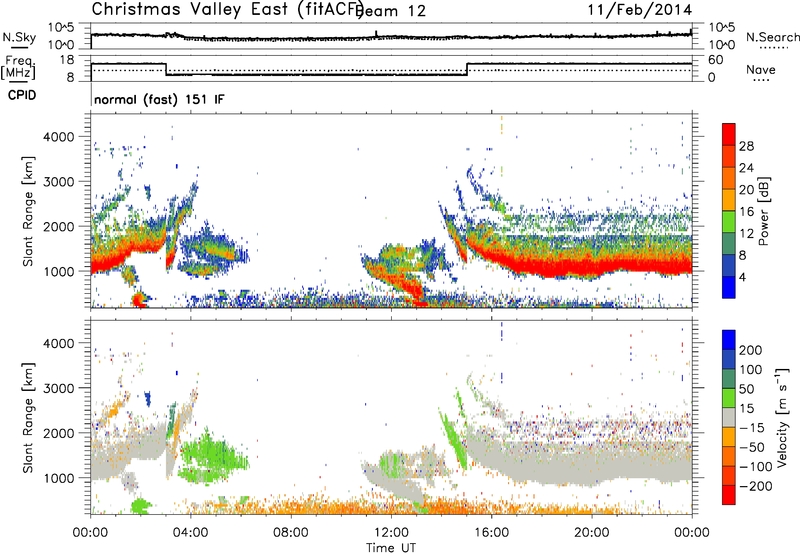Image resolution: width=800 pixels, height=554 pixels.
Task: Click the 08:00 time axis label
Action: (x=291, y=533)
